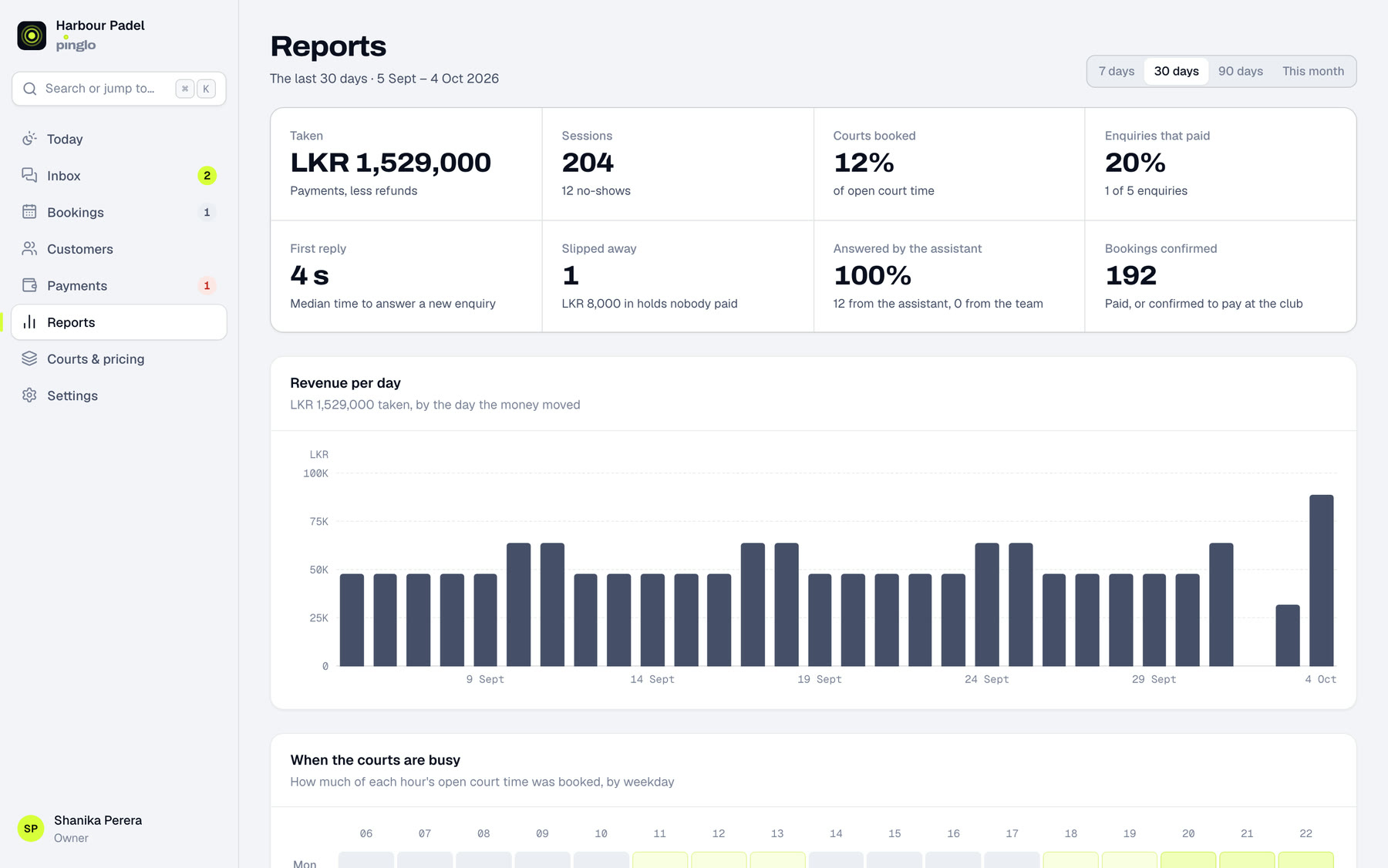The height and width of the screenshot is (868, 1388).
Task: Click the Bookings badge showing 1
Action: (207, 213)
